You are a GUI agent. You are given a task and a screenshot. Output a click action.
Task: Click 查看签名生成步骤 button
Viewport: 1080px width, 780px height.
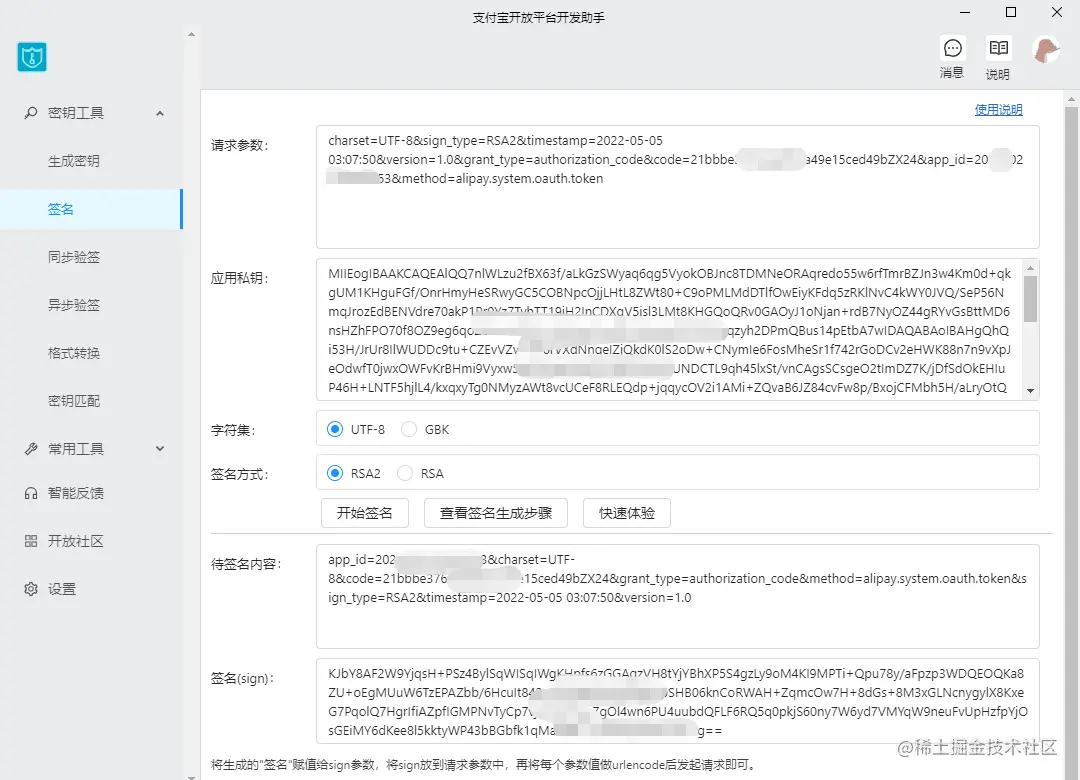coord(495,513)
